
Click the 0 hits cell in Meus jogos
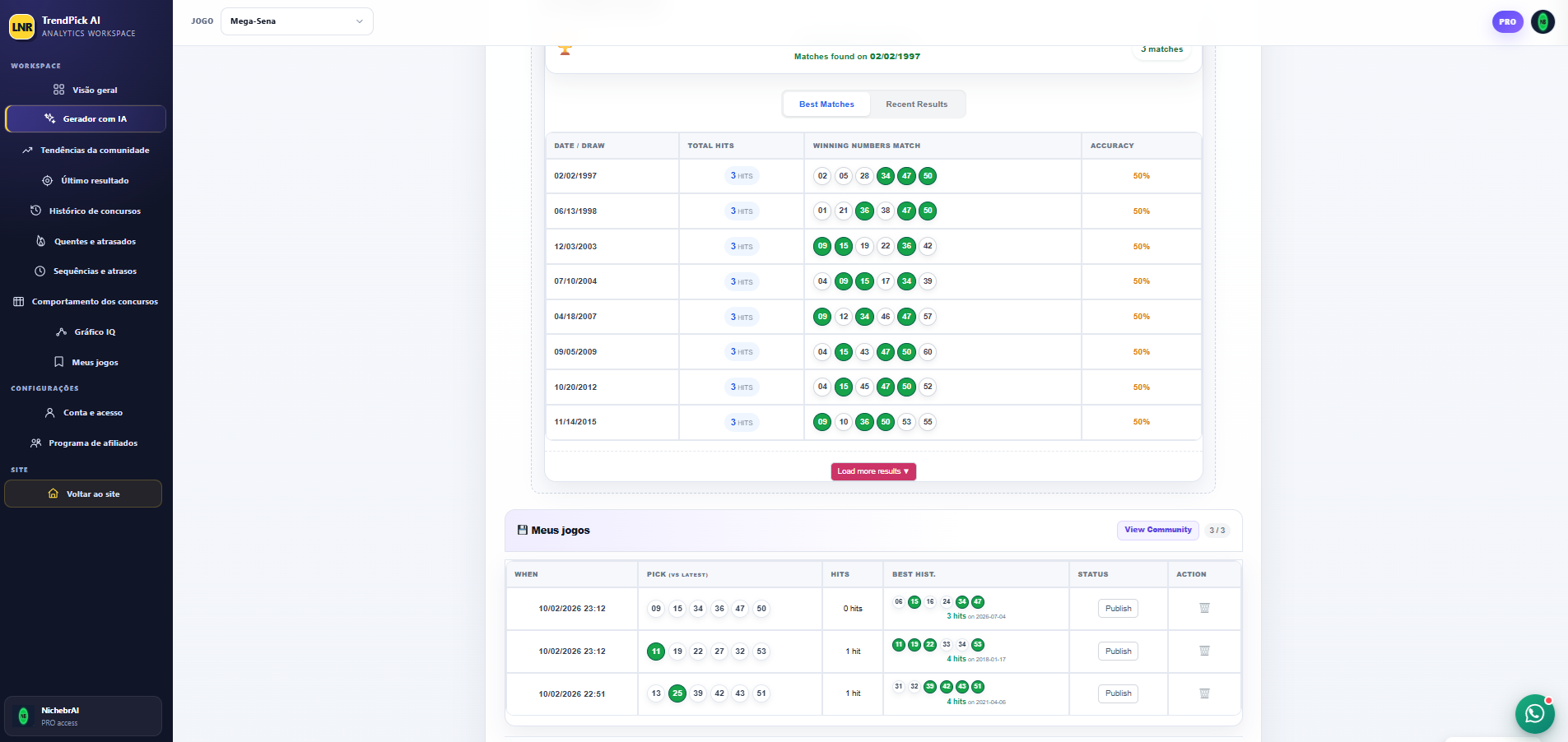[853, 609]
